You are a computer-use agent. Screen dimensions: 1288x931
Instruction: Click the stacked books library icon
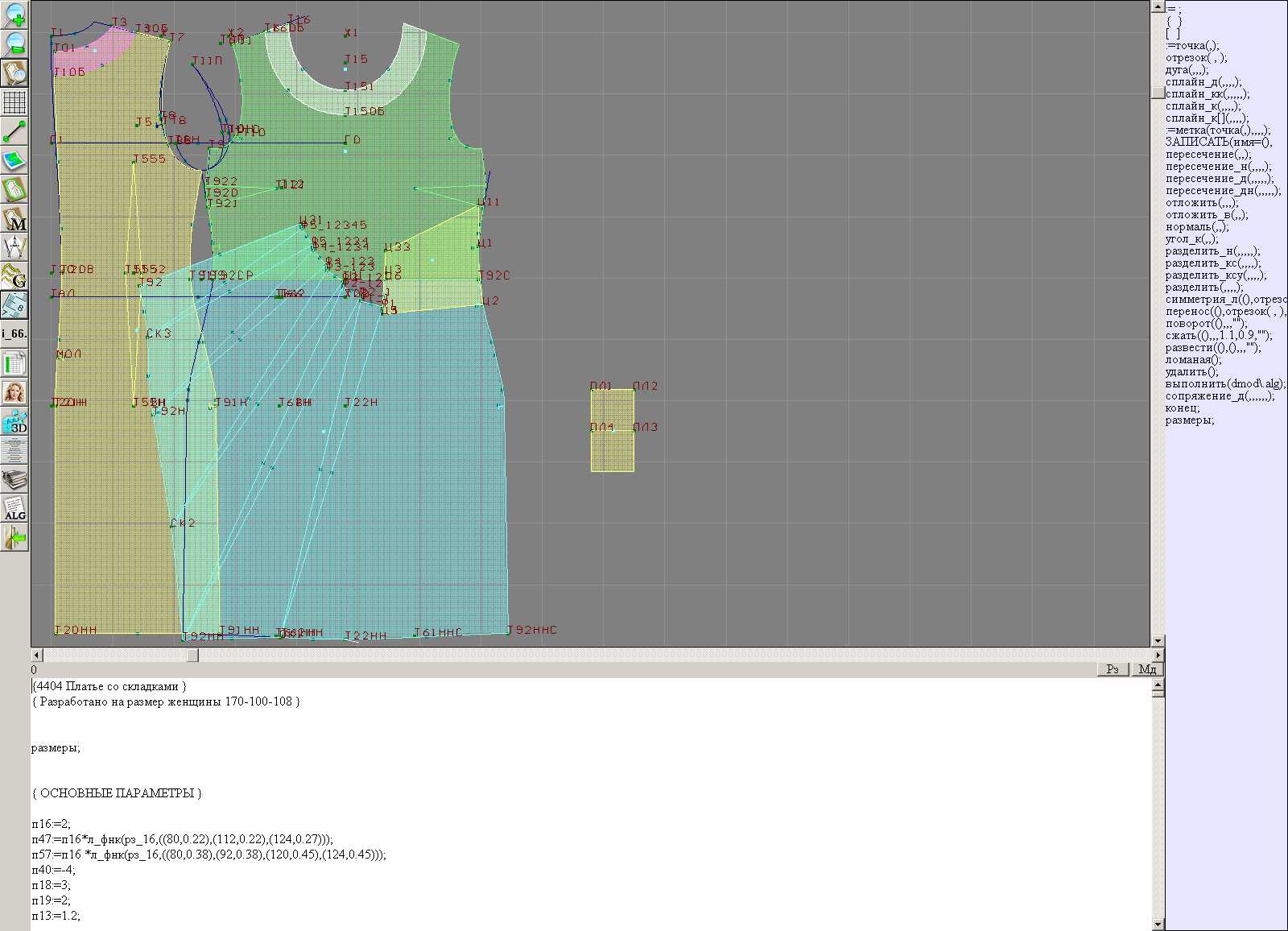[14, 480]
